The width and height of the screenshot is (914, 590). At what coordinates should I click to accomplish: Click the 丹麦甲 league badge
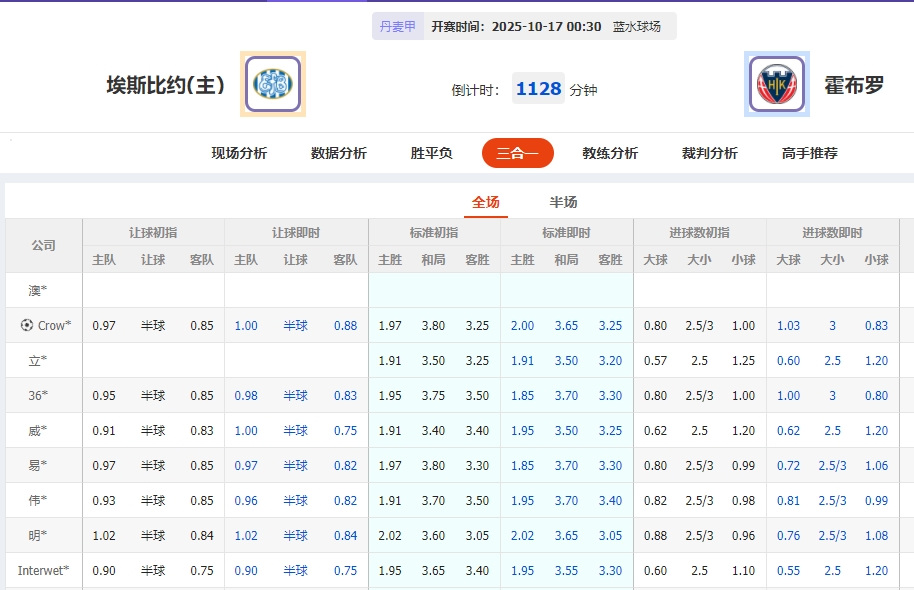click(399, 26)
